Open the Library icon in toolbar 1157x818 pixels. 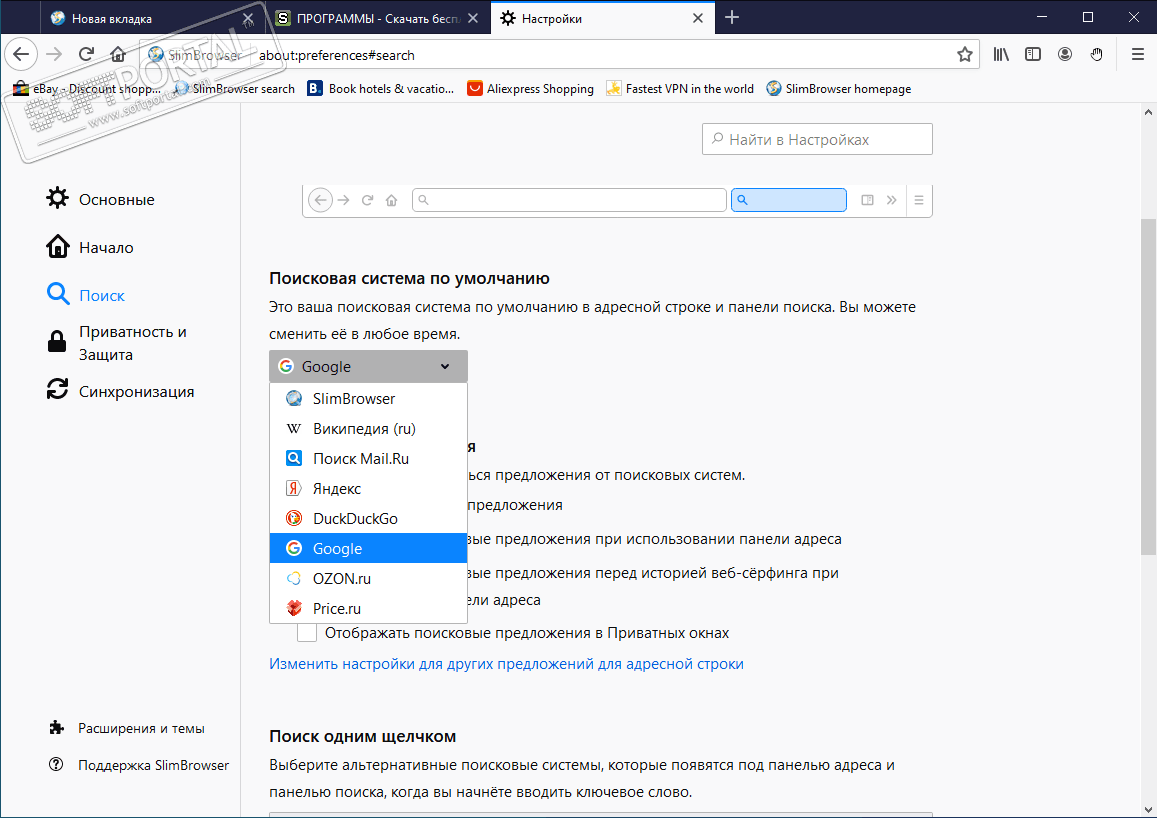(1001, 55)
